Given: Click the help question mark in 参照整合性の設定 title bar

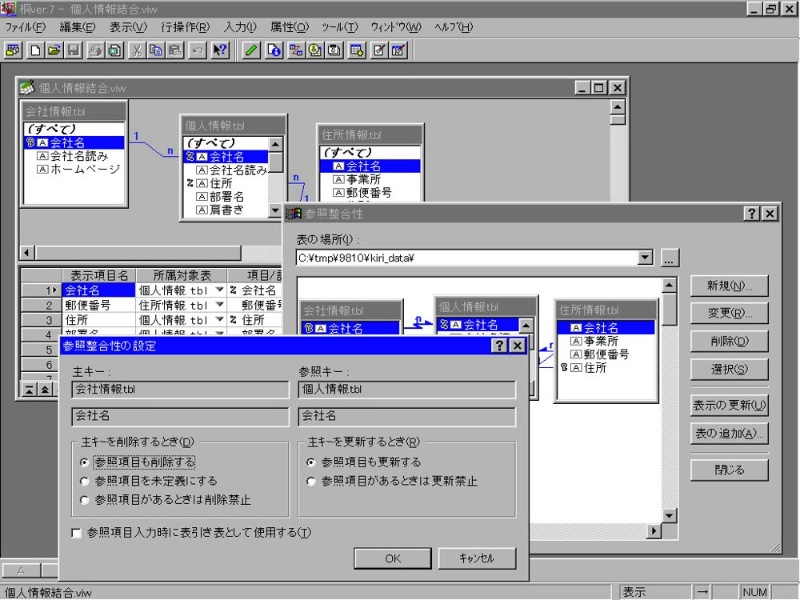Looking at the screenshot, I should [498, 346].
